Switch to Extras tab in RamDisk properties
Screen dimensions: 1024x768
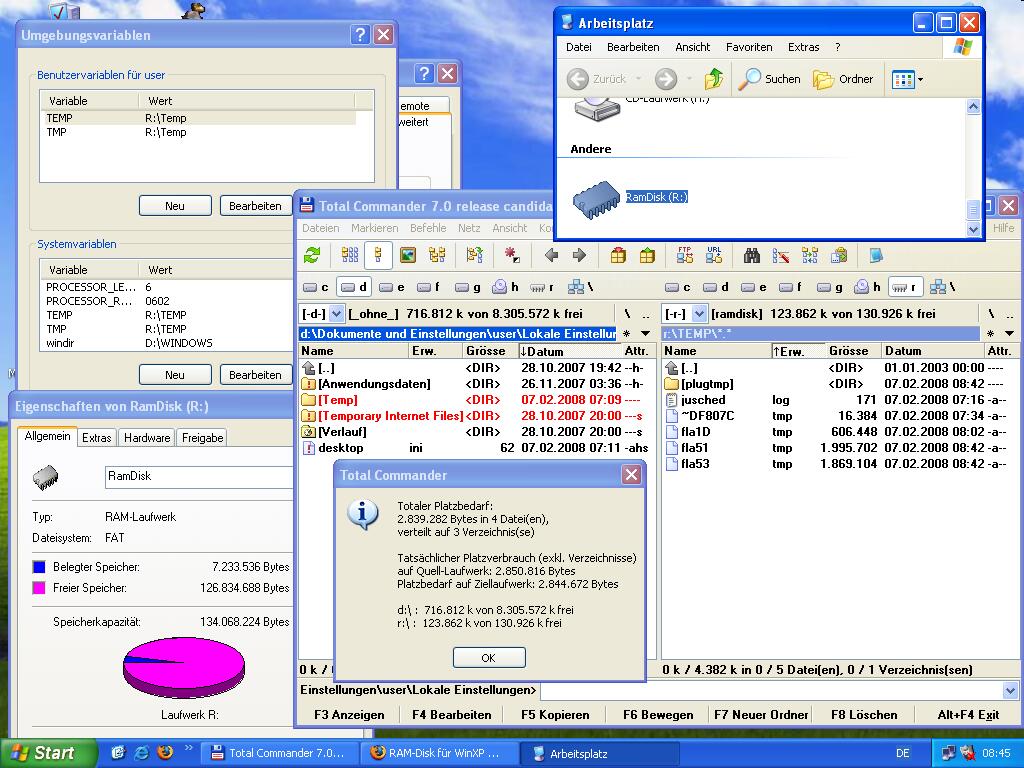pyautogui.click(x=97, y=438)
